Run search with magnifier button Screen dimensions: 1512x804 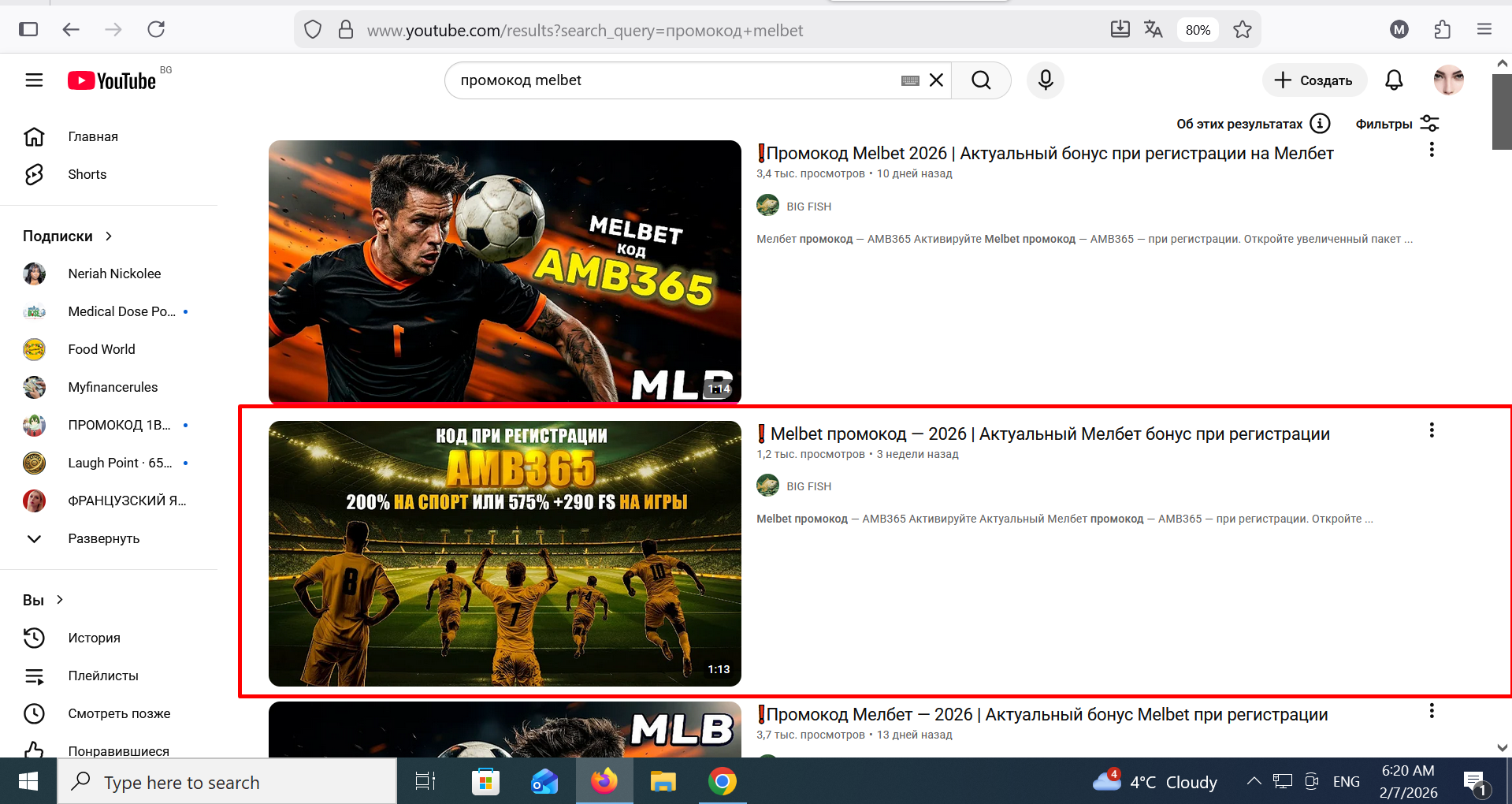click(981, 80)
